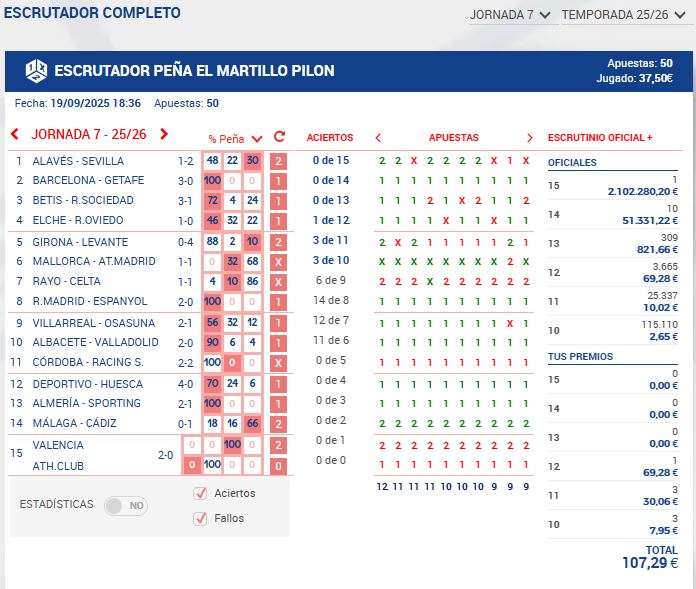The height and width of the screenshot is (589, 696).
Task: Select the BETIS - R.SOCIEDAD match
Action: click(x=83, y=200)
